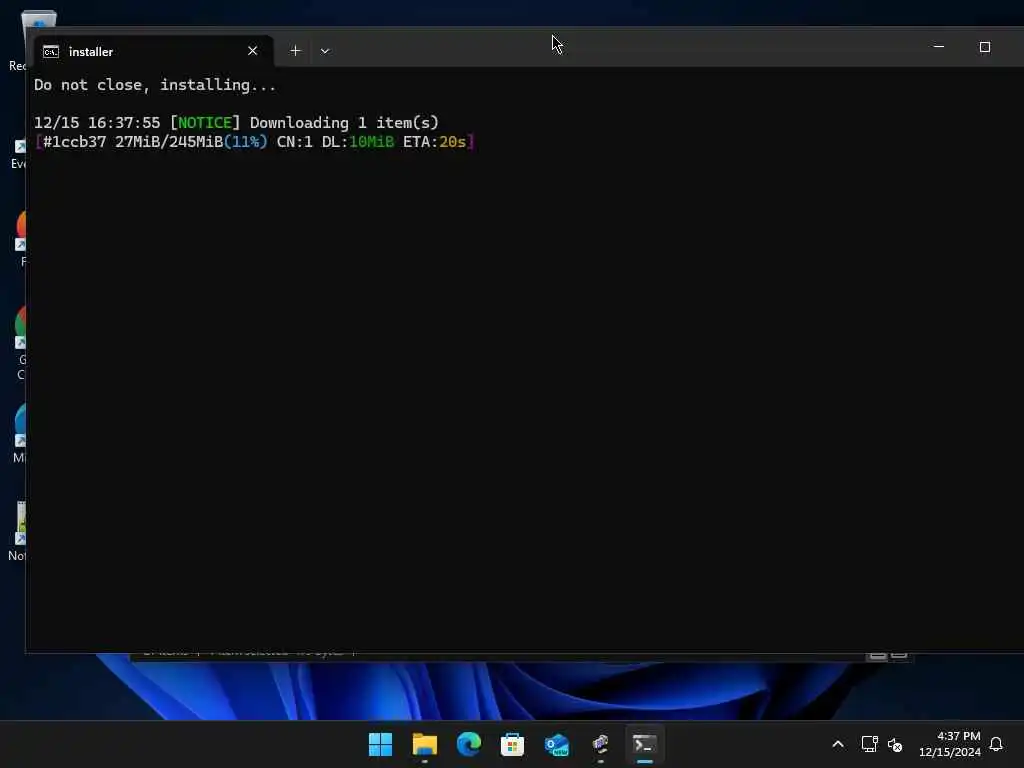Viewport: 1024px width, 768px height.
Task: Click the Terminal taskbar icon
Action: (x=645, y=744)
